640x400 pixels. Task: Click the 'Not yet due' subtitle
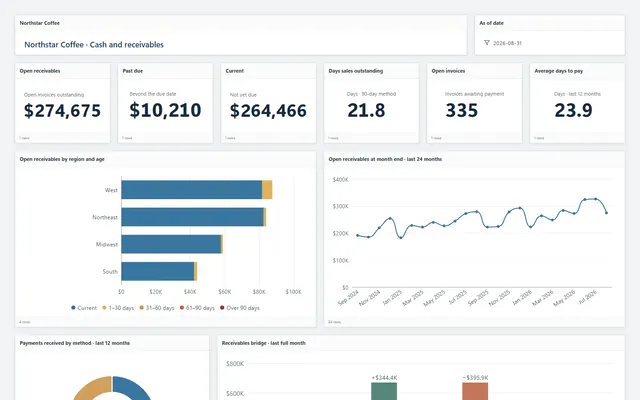[x=243, y=95]
